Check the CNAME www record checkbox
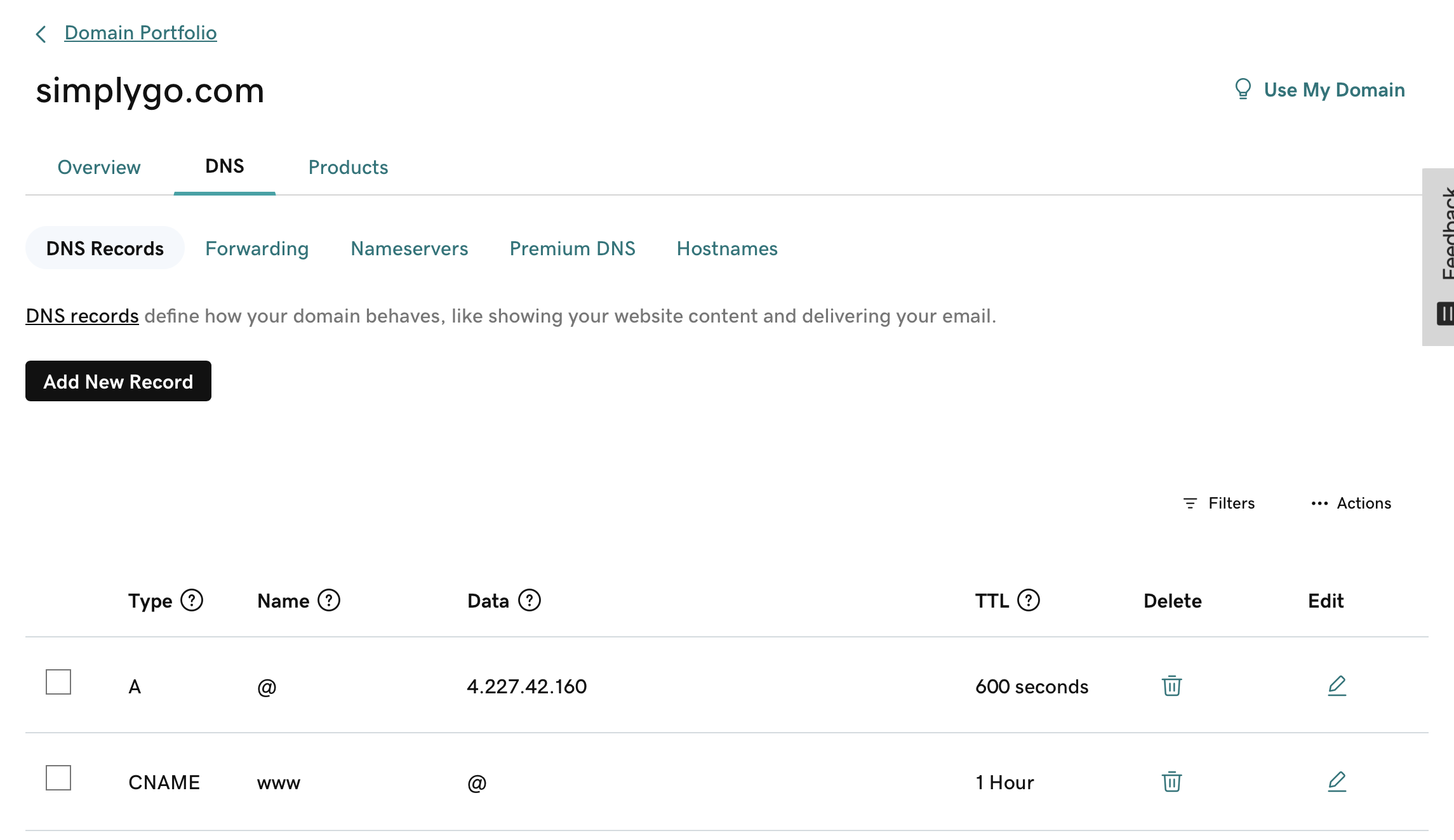The image size is (1454, 840). (x=58, y=778)
